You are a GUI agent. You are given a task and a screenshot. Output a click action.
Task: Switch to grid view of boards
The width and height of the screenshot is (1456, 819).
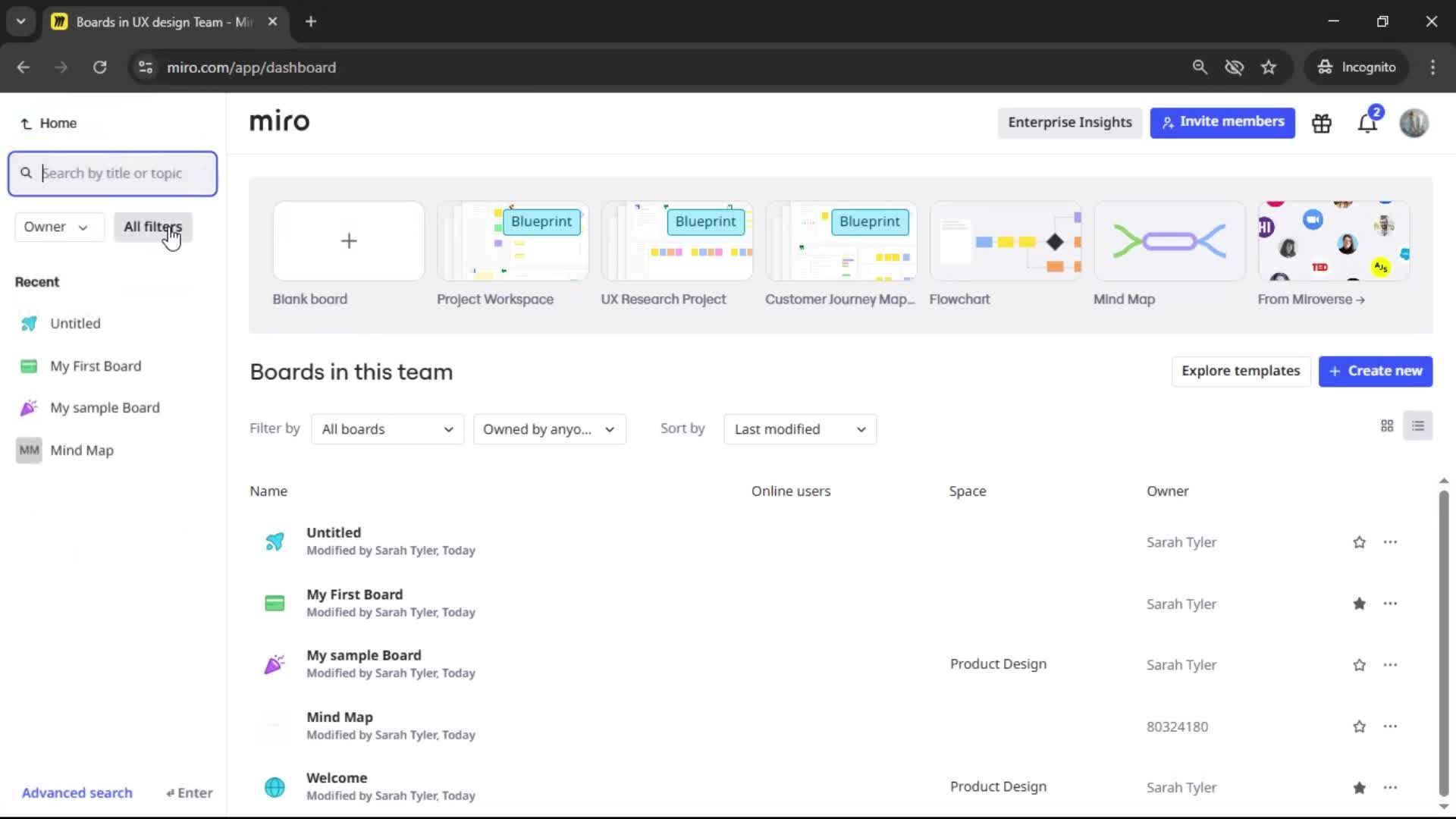pyautogui.click(x=1387, y=426)
